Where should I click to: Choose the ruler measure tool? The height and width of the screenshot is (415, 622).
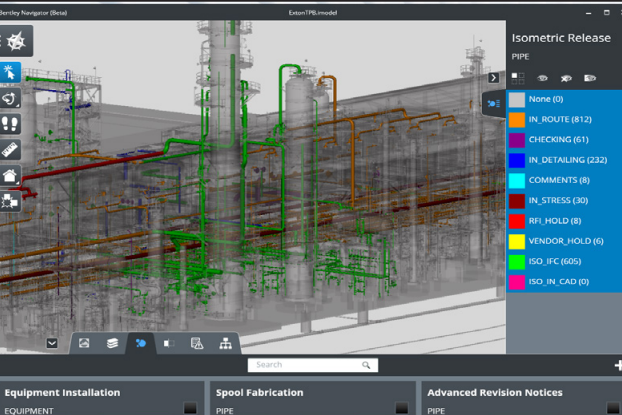pos(11,150)
